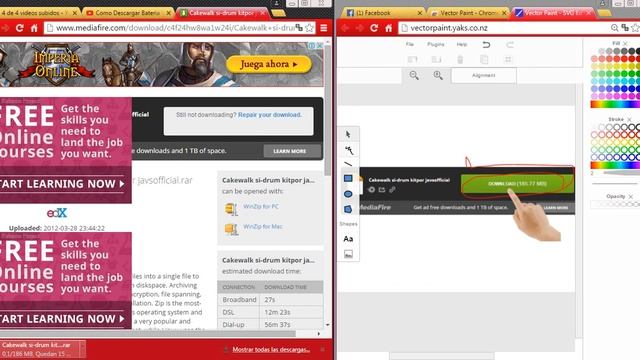Screen dimensions: 640x360
Task: Reload the Vector Paint page
Action: point(374,28)
